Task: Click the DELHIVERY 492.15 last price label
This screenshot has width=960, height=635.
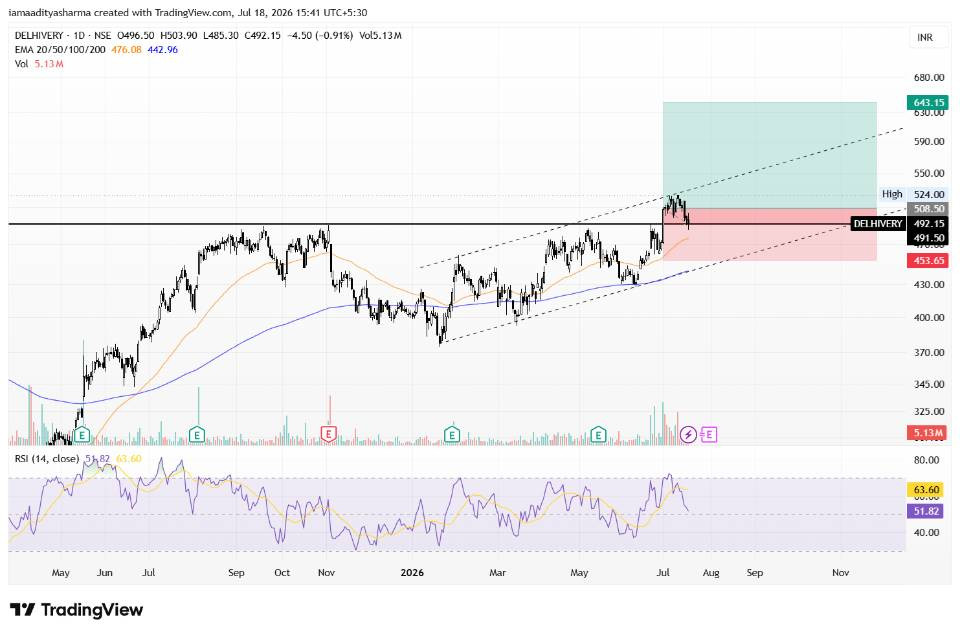Action: [899, 224]
